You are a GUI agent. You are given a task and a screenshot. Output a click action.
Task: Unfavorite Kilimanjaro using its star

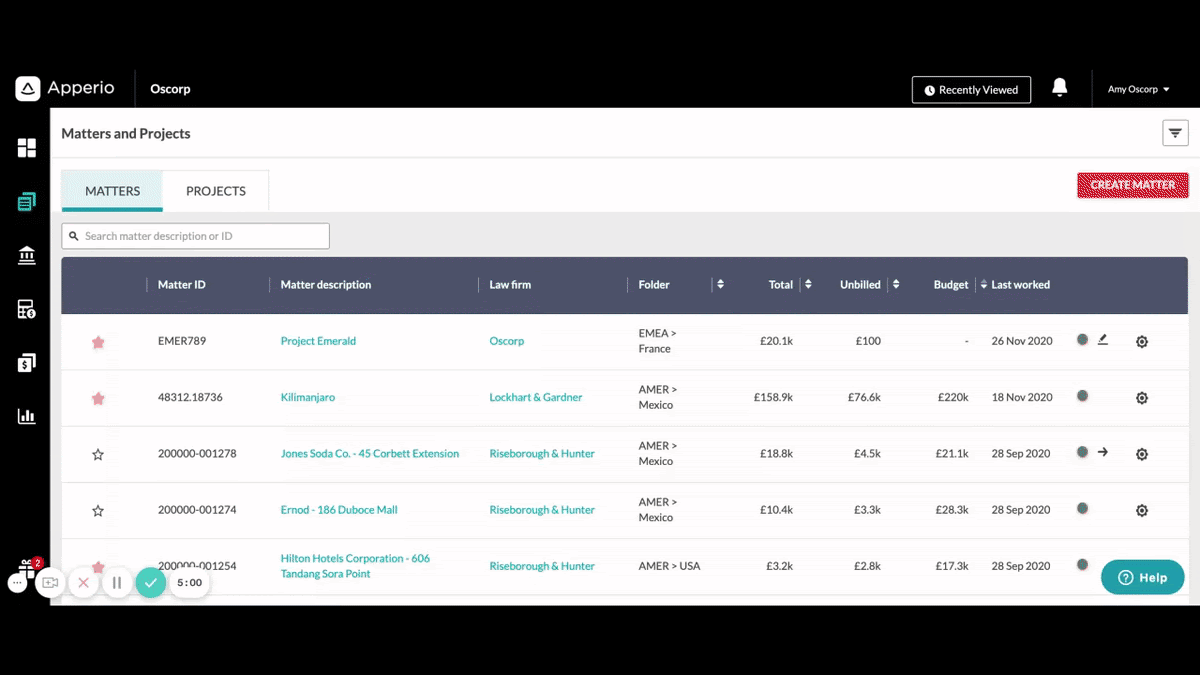pyautogui.click(x=98, y=398)
